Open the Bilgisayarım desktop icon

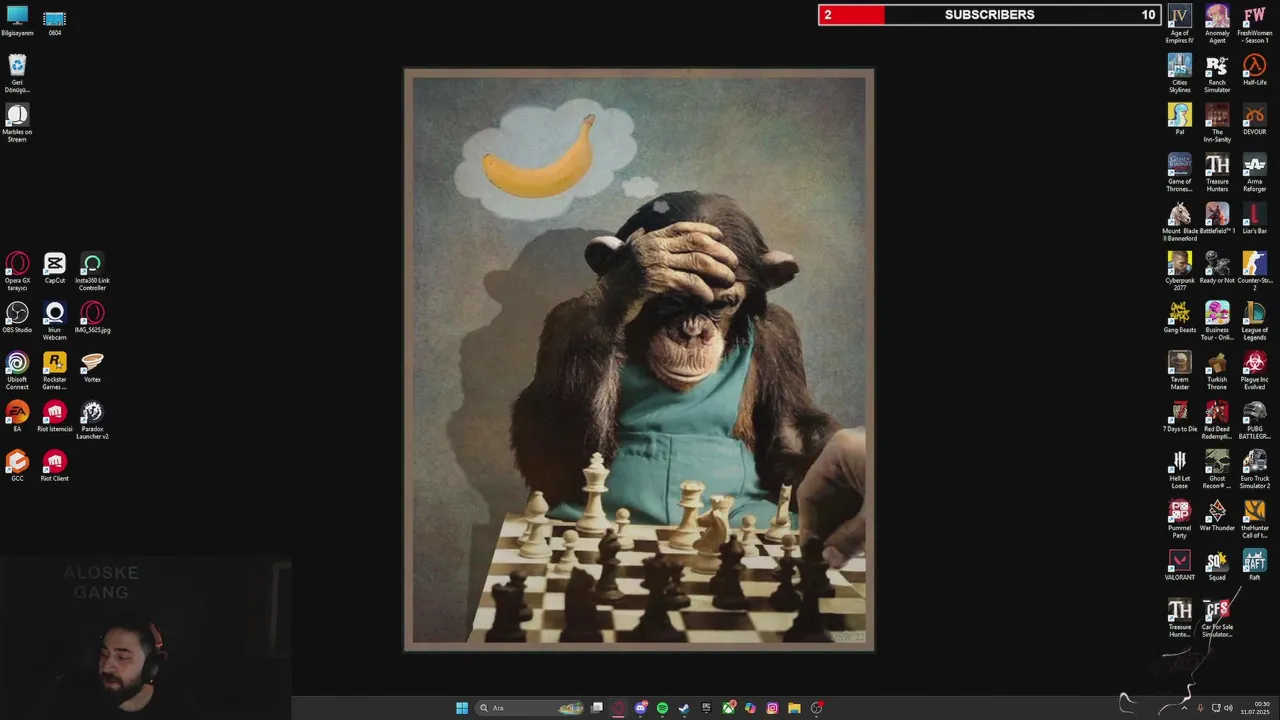[x=17, y=21]
